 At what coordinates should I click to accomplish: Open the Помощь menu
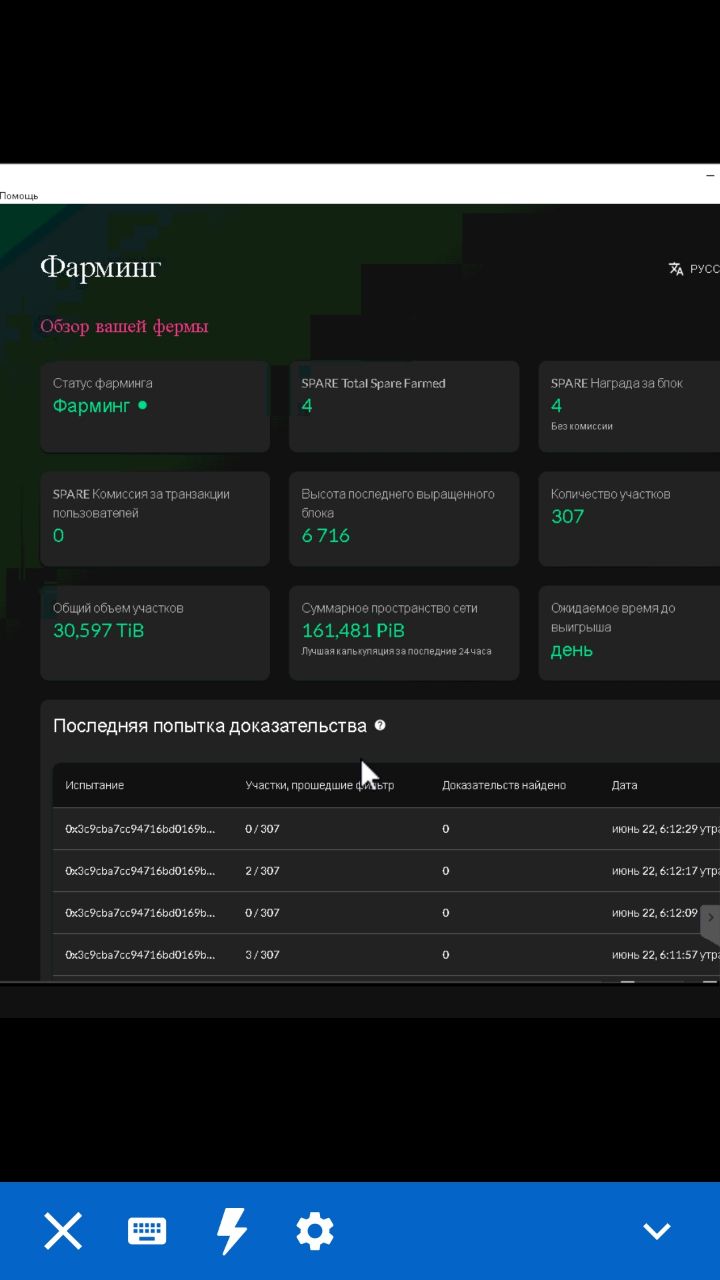click(x=19, y=196)
